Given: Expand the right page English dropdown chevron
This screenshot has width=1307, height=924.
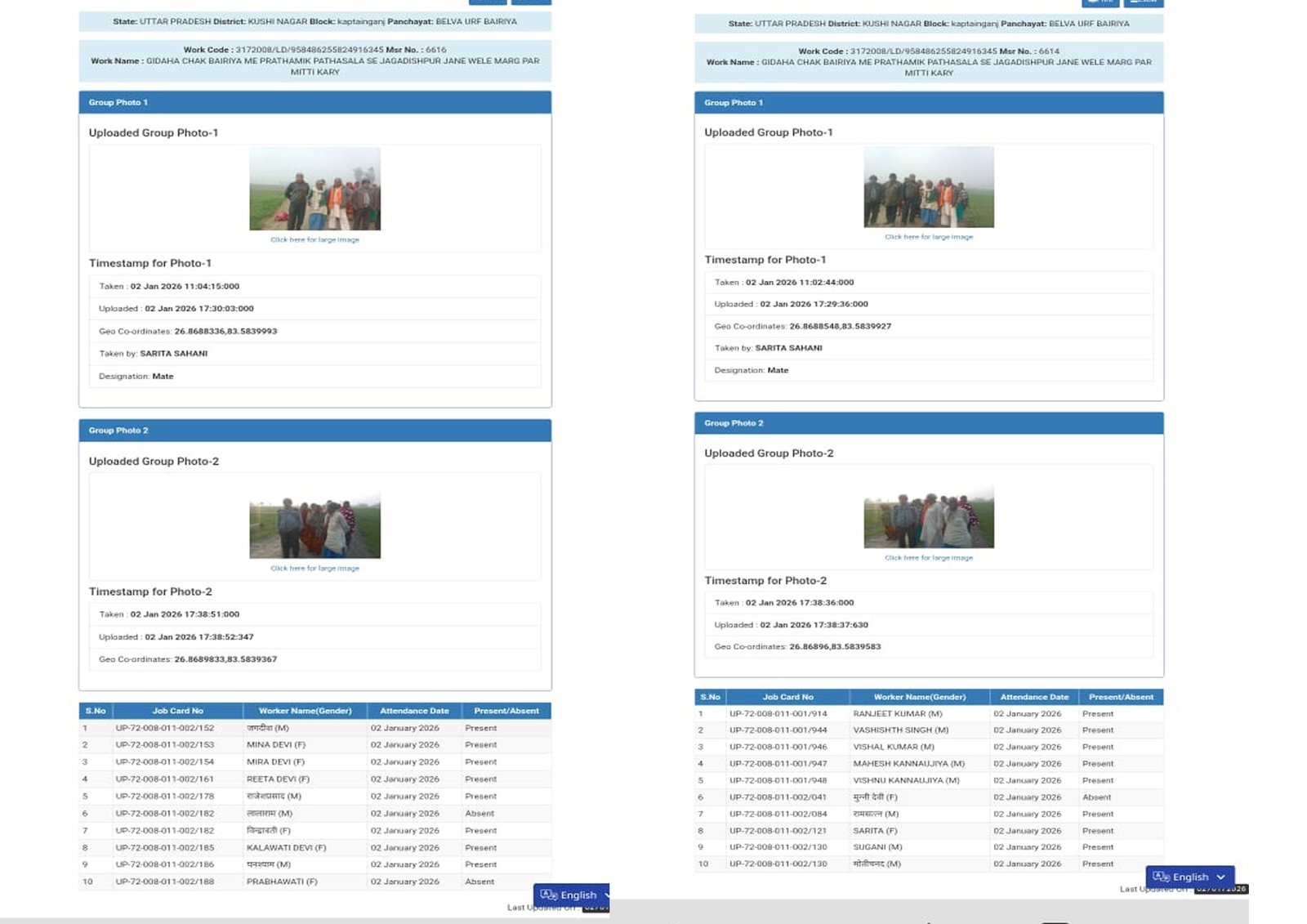Looking at the screenshot, I should click(x=1221, y=877).
